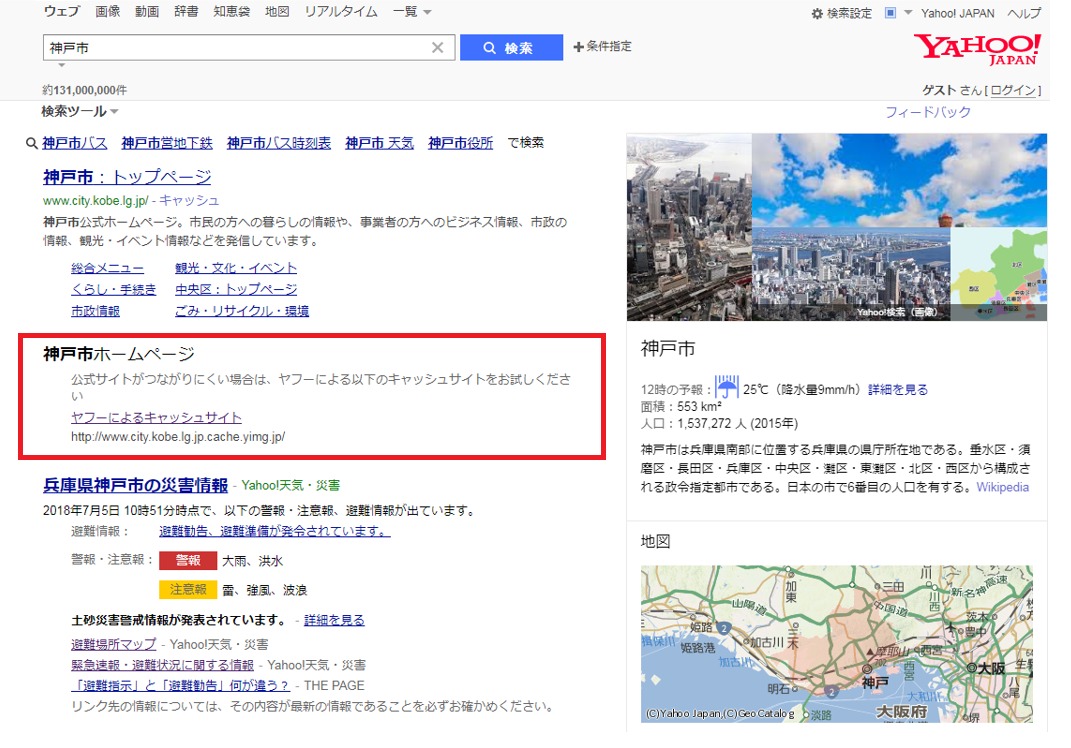Clear the search box with the X icon

437,47
